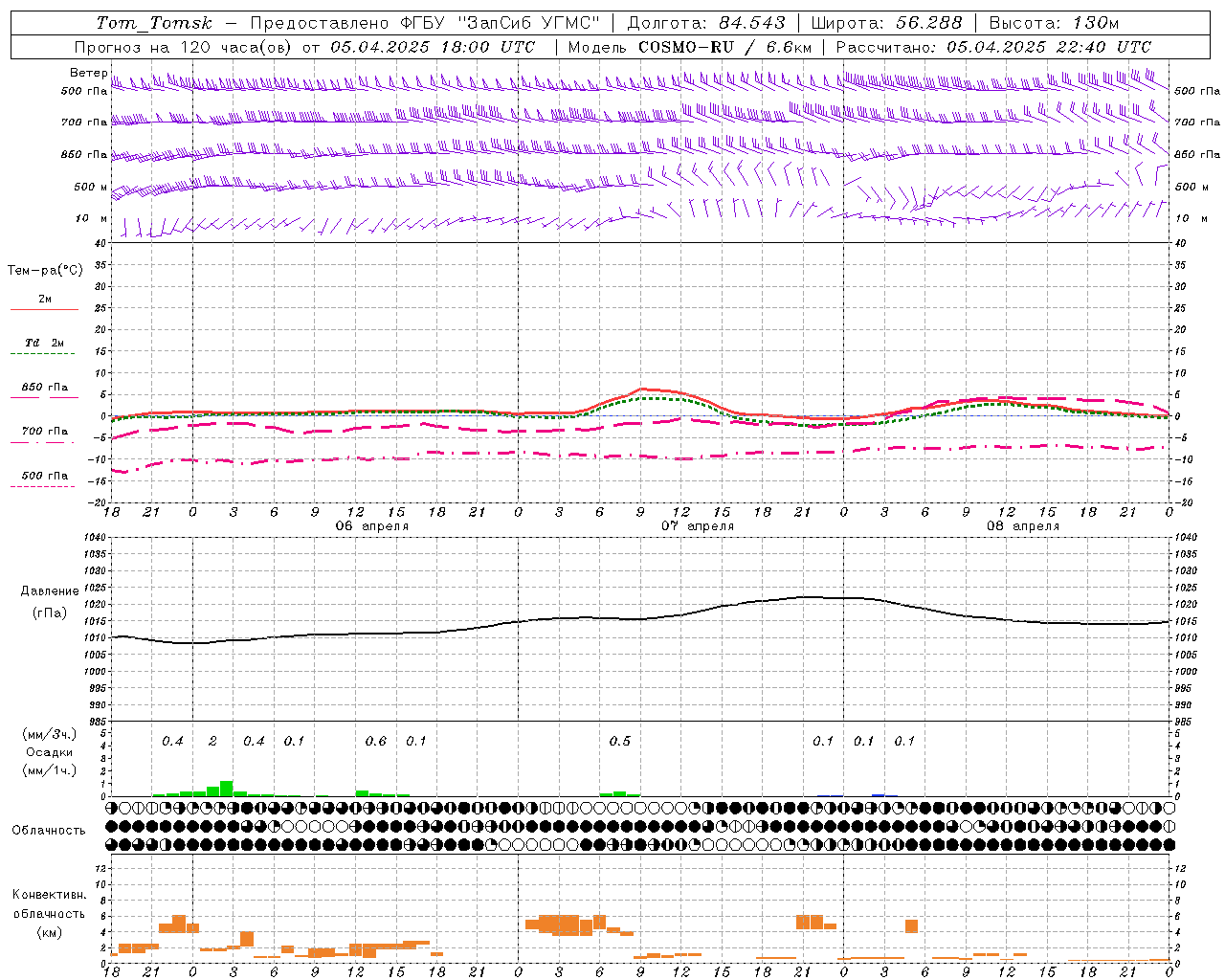Click the Долгота: 84.543 value
This screenshot has height=980, width=1225.
pos(706,23)
